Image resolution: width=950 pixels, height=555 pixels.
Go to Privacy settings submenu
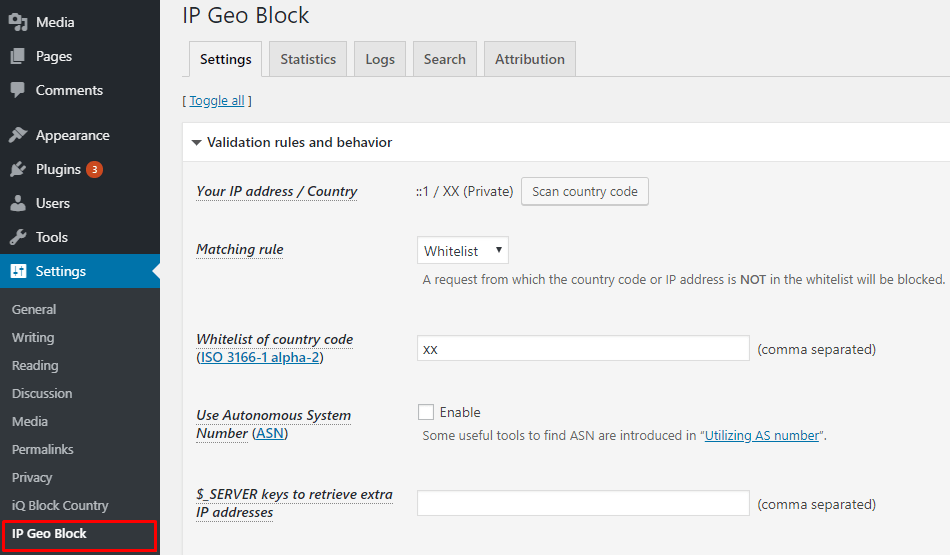[32, 477]
